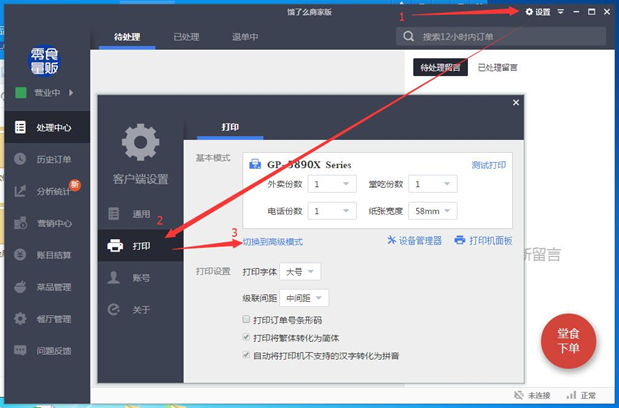Click the 账目结算 sidebar icon
619x408 pixels.
[x=20, y=255]
